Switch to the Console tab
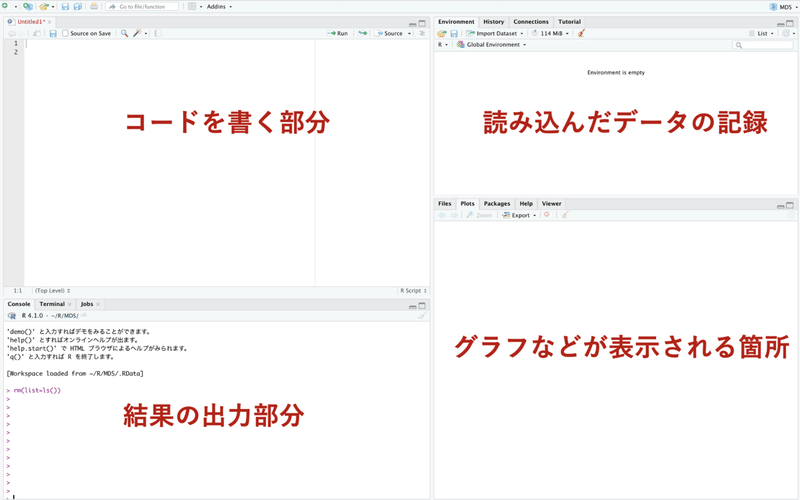This screenshot has height=500, width=800. click(19, 304)
